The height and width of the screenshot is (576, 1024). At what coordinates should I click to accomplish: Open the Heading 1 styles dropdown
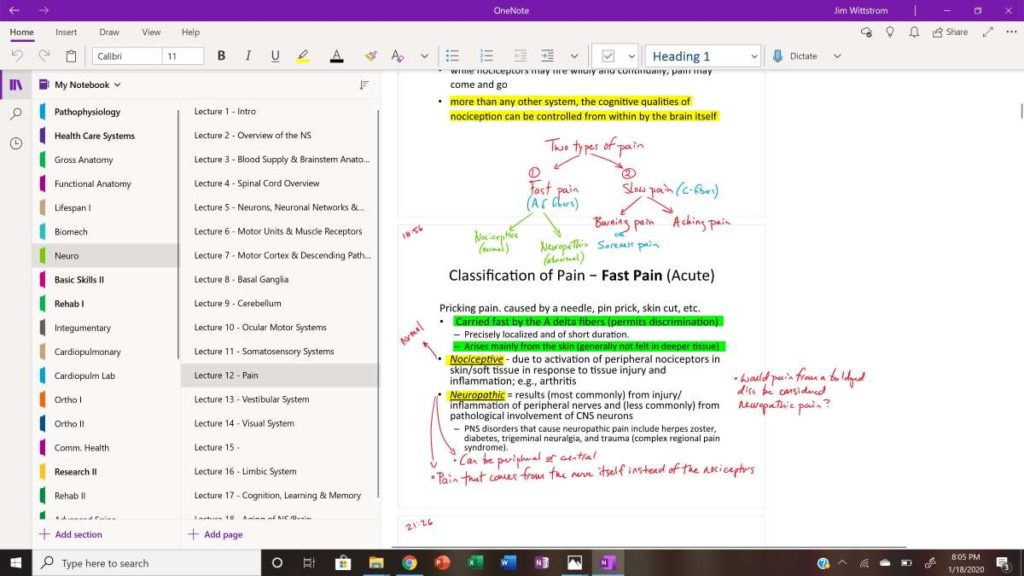[703, 56]
